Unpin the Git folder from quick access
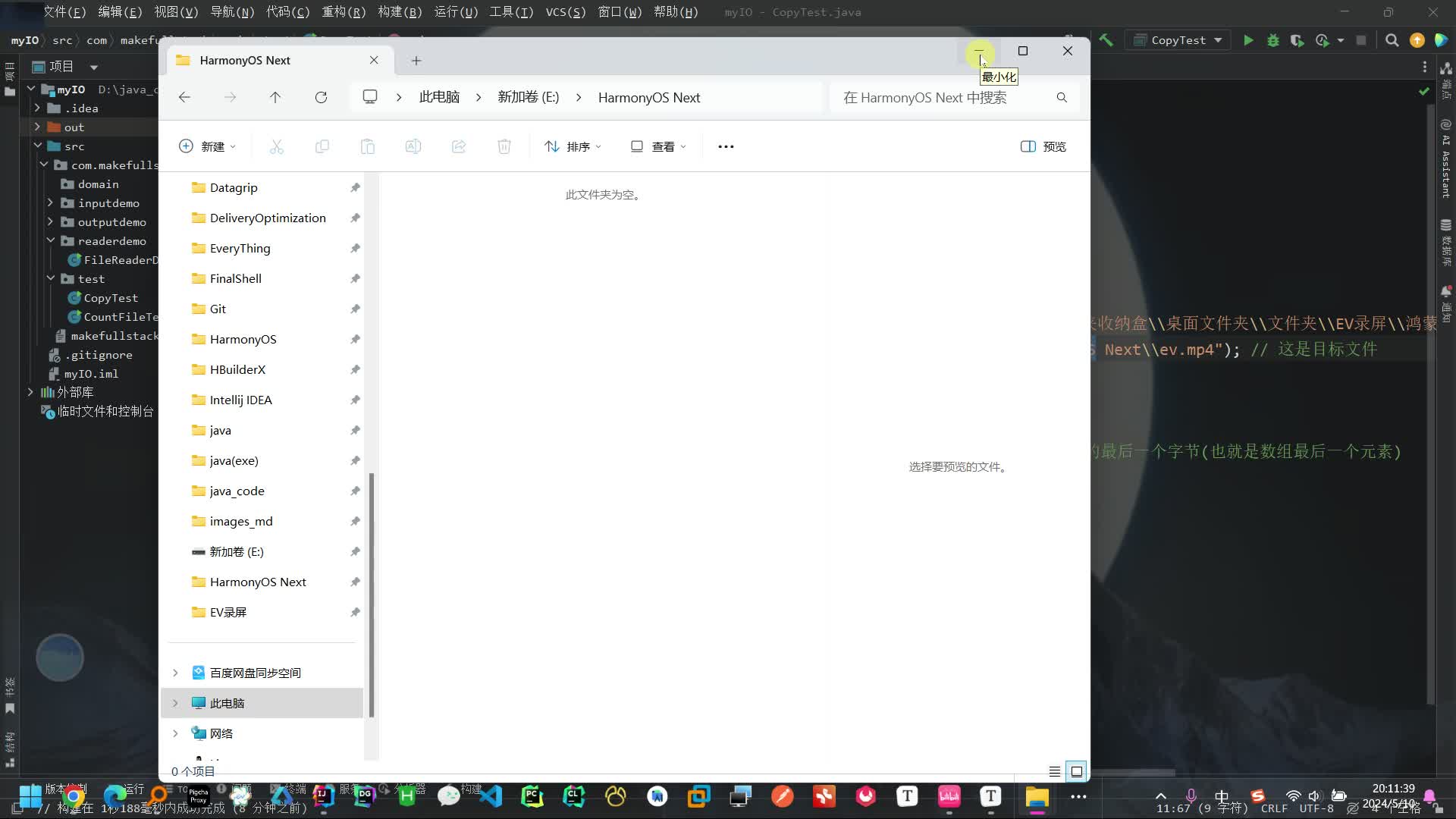The width and height of the screenshot is (1456, 819). click(x=355, y=309)
